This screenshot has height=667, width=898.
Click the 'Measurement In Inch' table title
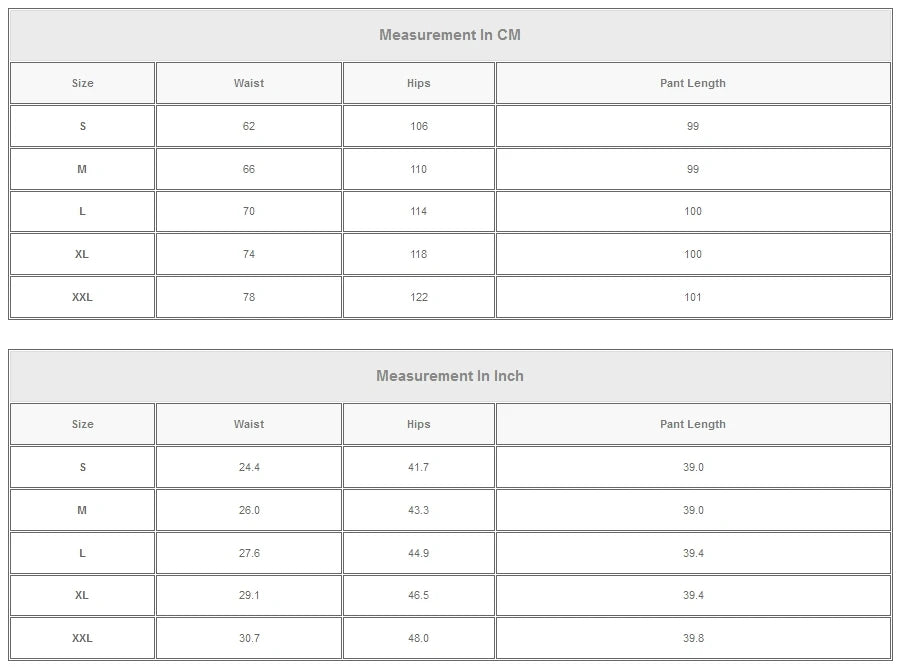pyautogui.click(x=450, y=376)
